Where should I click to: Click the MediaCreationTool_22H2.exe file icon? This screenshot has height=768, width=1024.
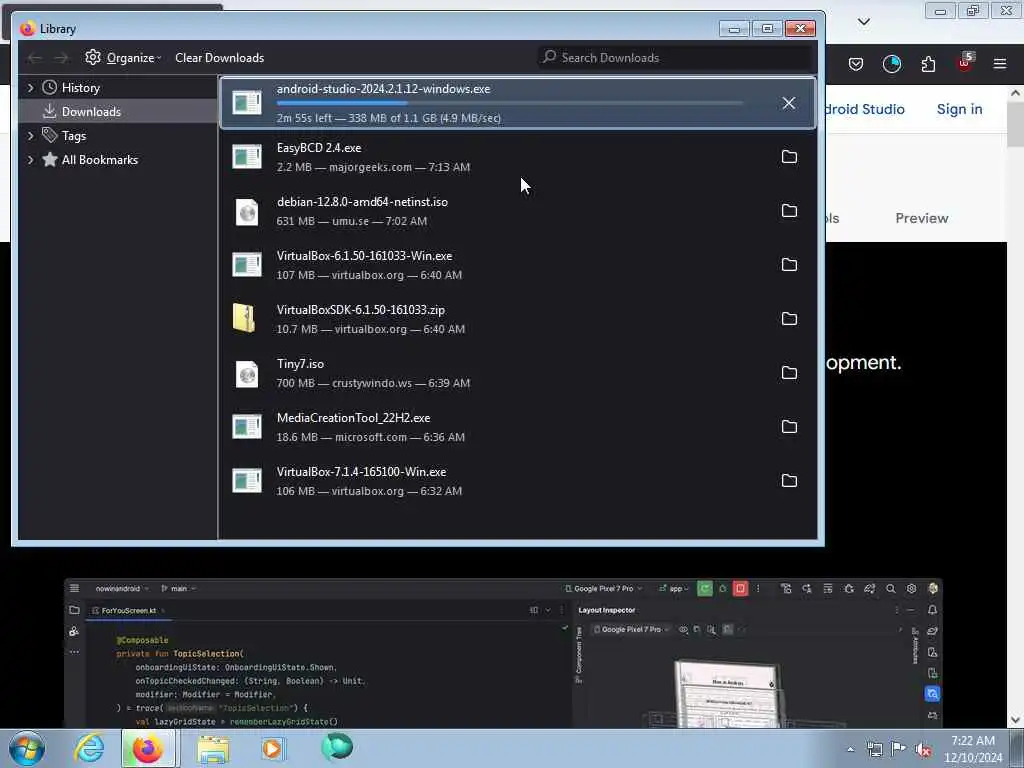tap(247, 426)
